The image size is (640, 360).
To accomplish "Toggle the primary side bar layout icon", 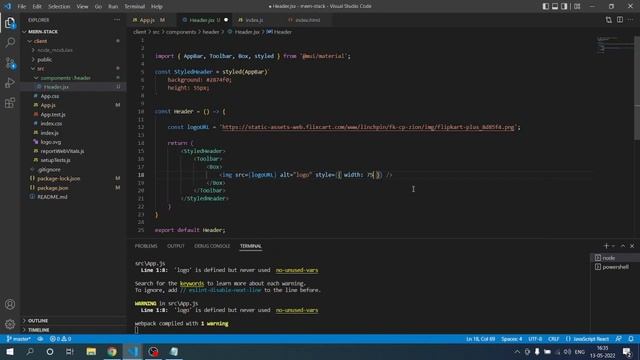I will (x=545, y=6).
